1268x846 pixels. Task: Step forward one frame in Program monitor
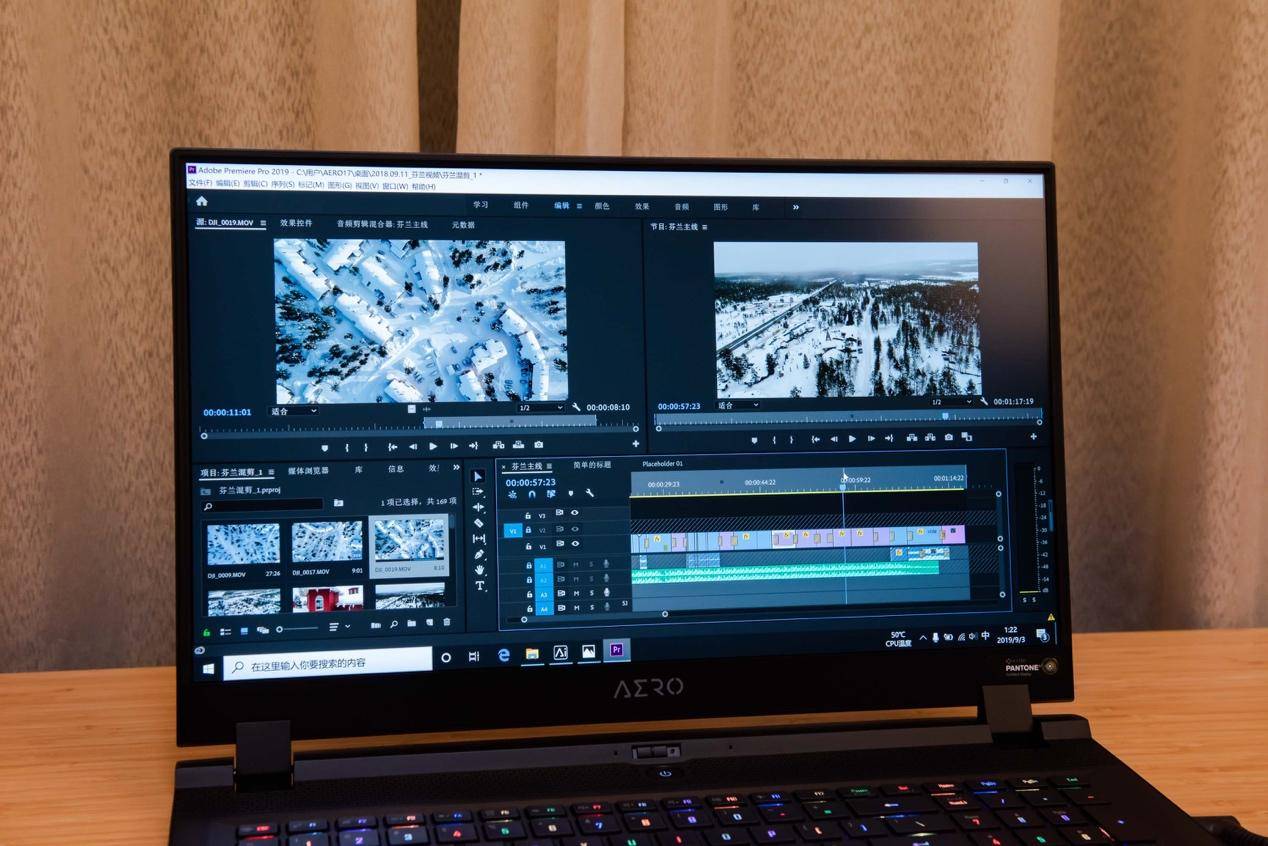tap(871, 439)
